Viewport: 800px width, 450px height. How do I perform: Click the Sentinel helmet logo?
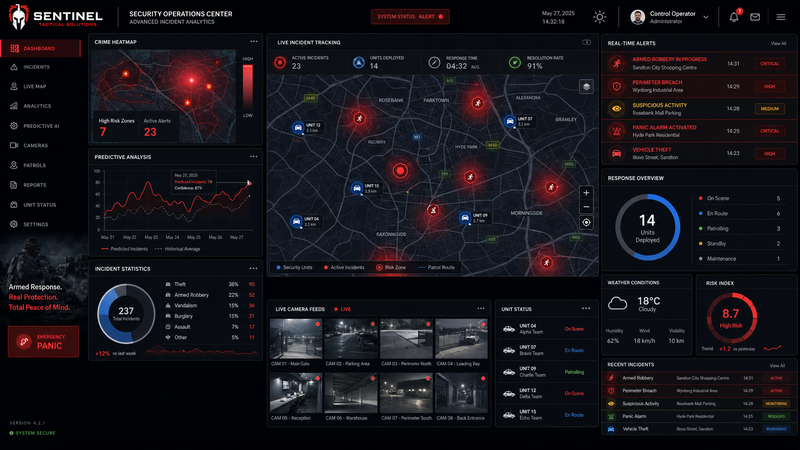coord(18,16)
